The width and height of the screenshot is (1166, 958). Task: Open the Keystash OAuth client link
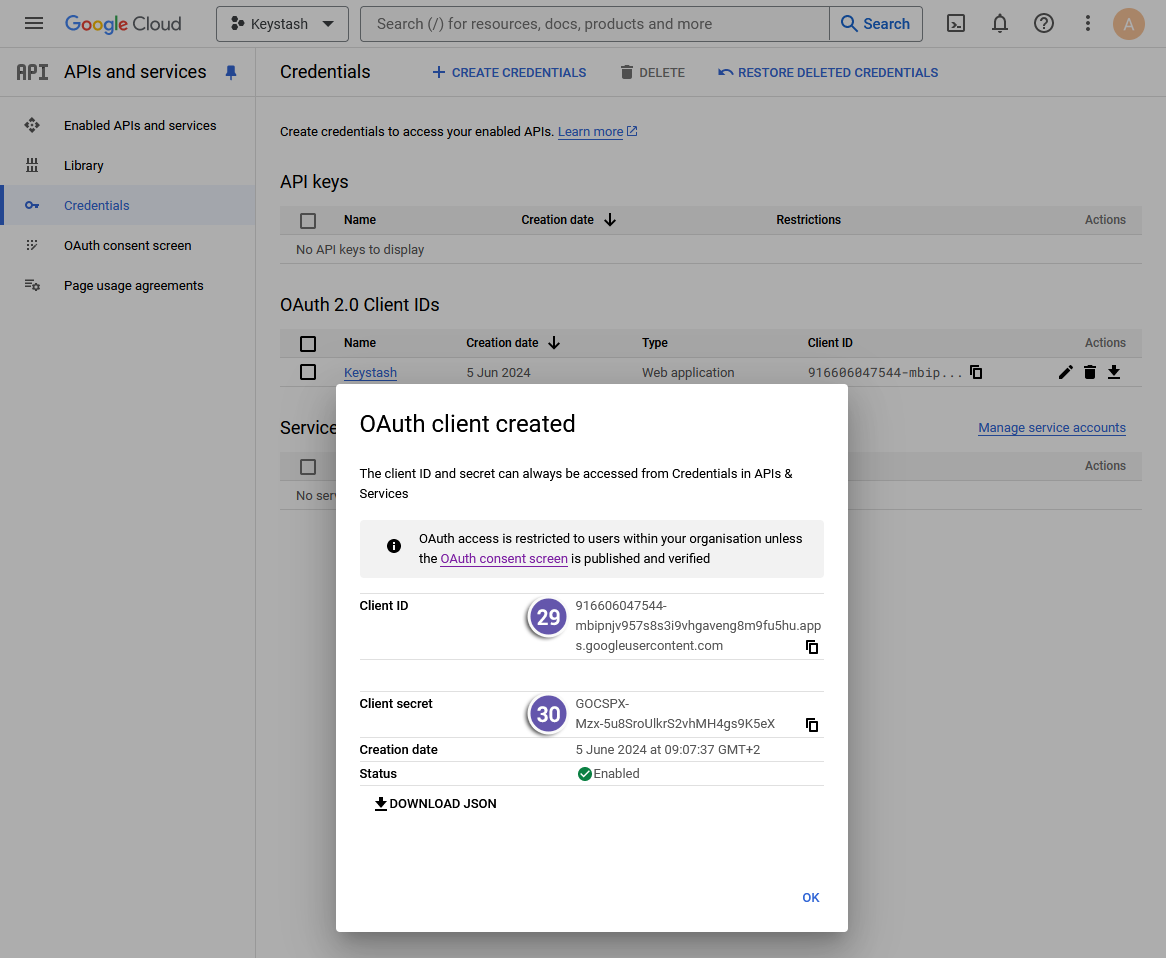(x=370, y=373)
